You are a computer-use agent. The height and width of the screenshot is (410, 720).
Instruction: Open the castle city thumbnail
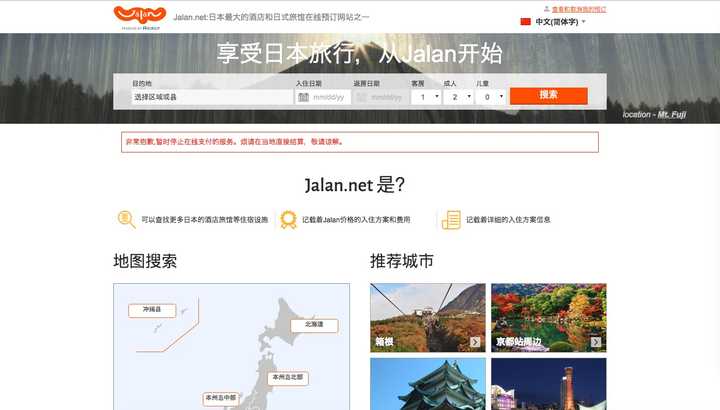coord(428,384)
